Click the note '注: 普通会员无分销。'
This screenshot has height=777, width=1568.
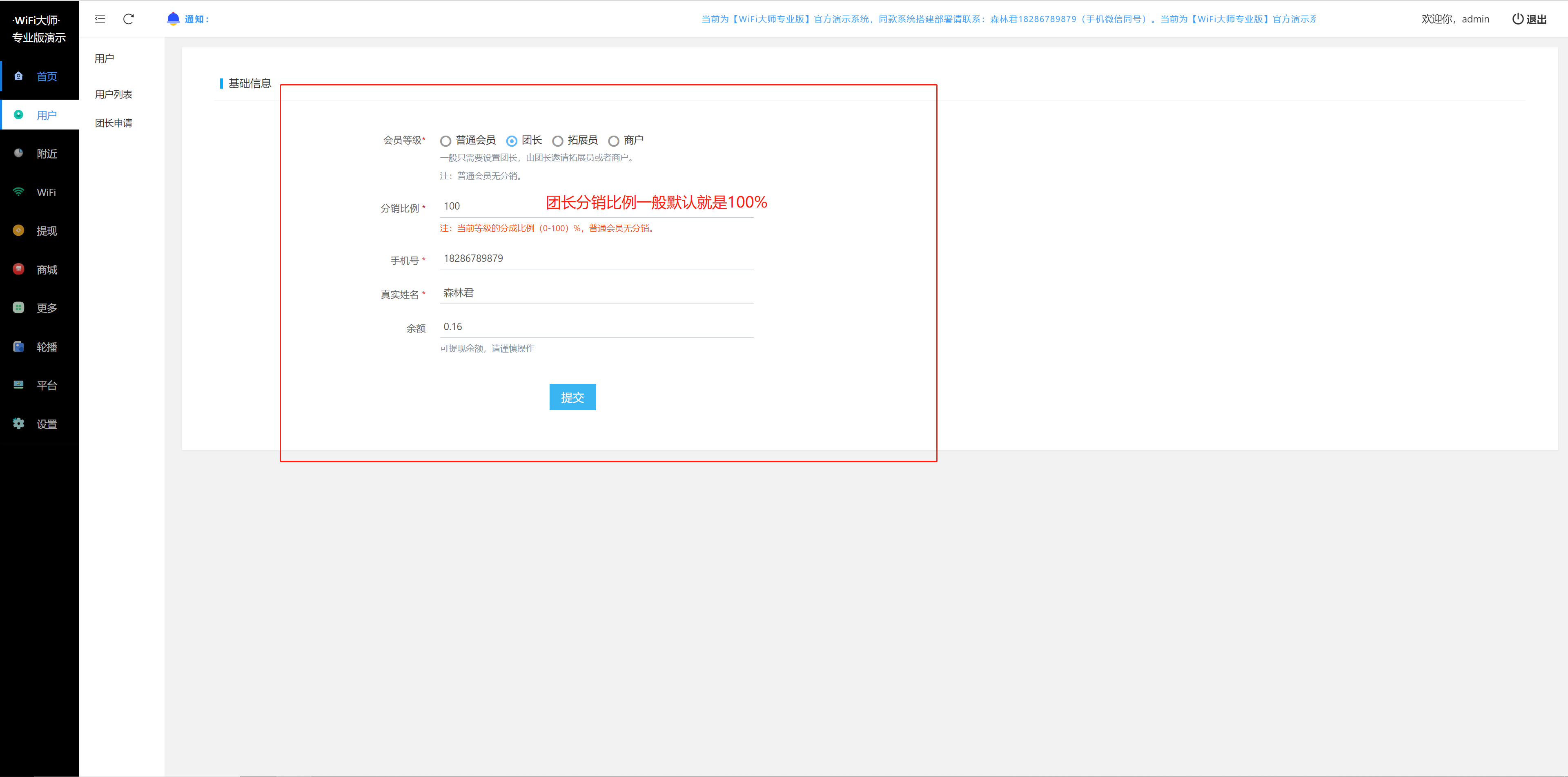pyautogui.click(x=481, y=176)
